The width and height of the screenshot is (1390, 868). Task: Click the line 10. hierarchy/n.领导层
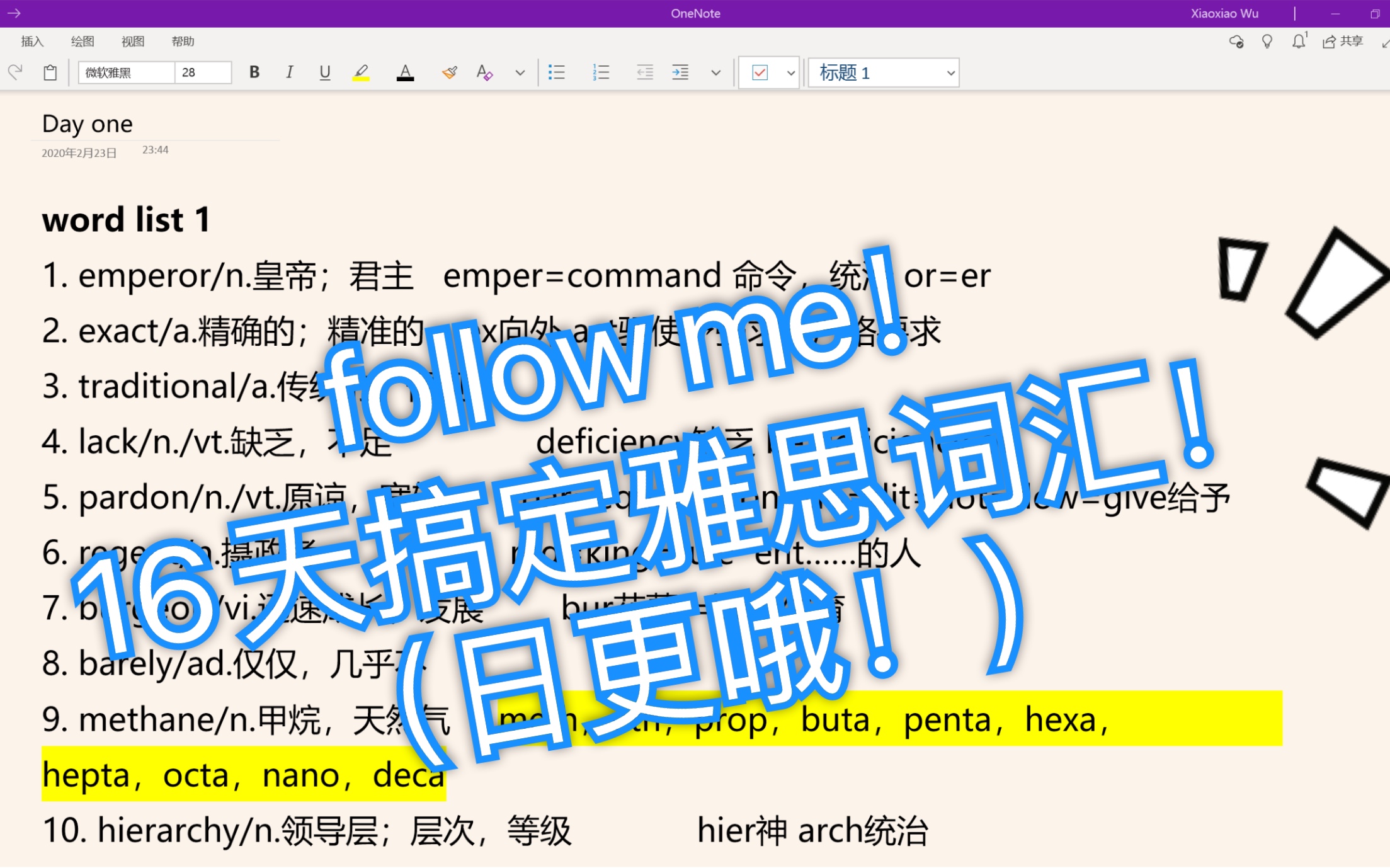[307, 830]
